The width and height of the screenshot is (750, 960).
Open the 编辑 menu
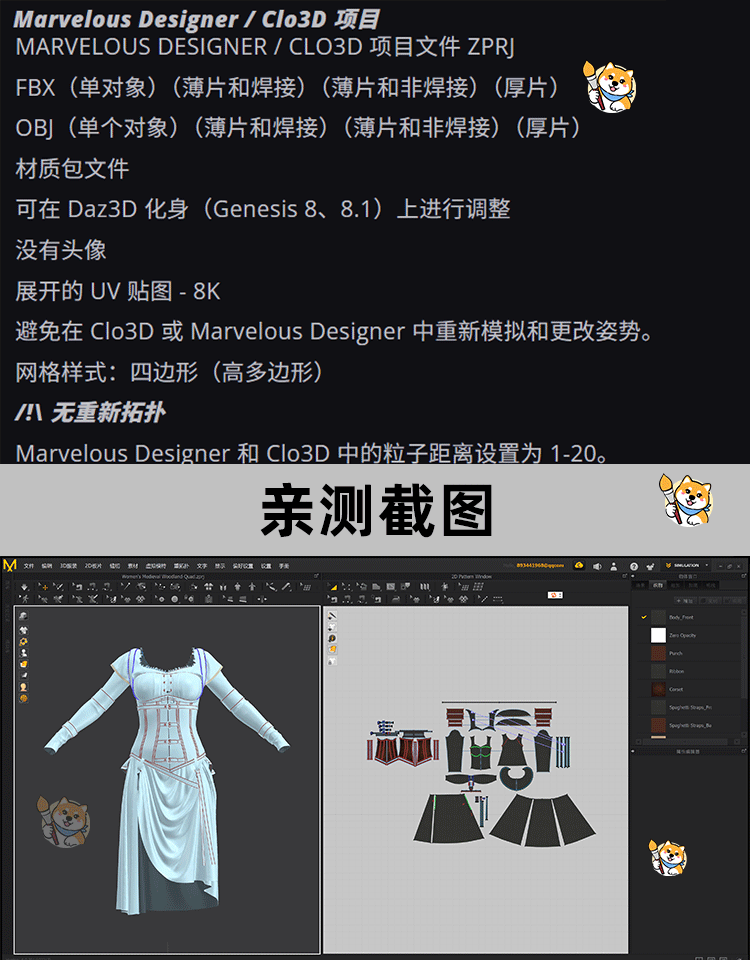click(47, 566)
